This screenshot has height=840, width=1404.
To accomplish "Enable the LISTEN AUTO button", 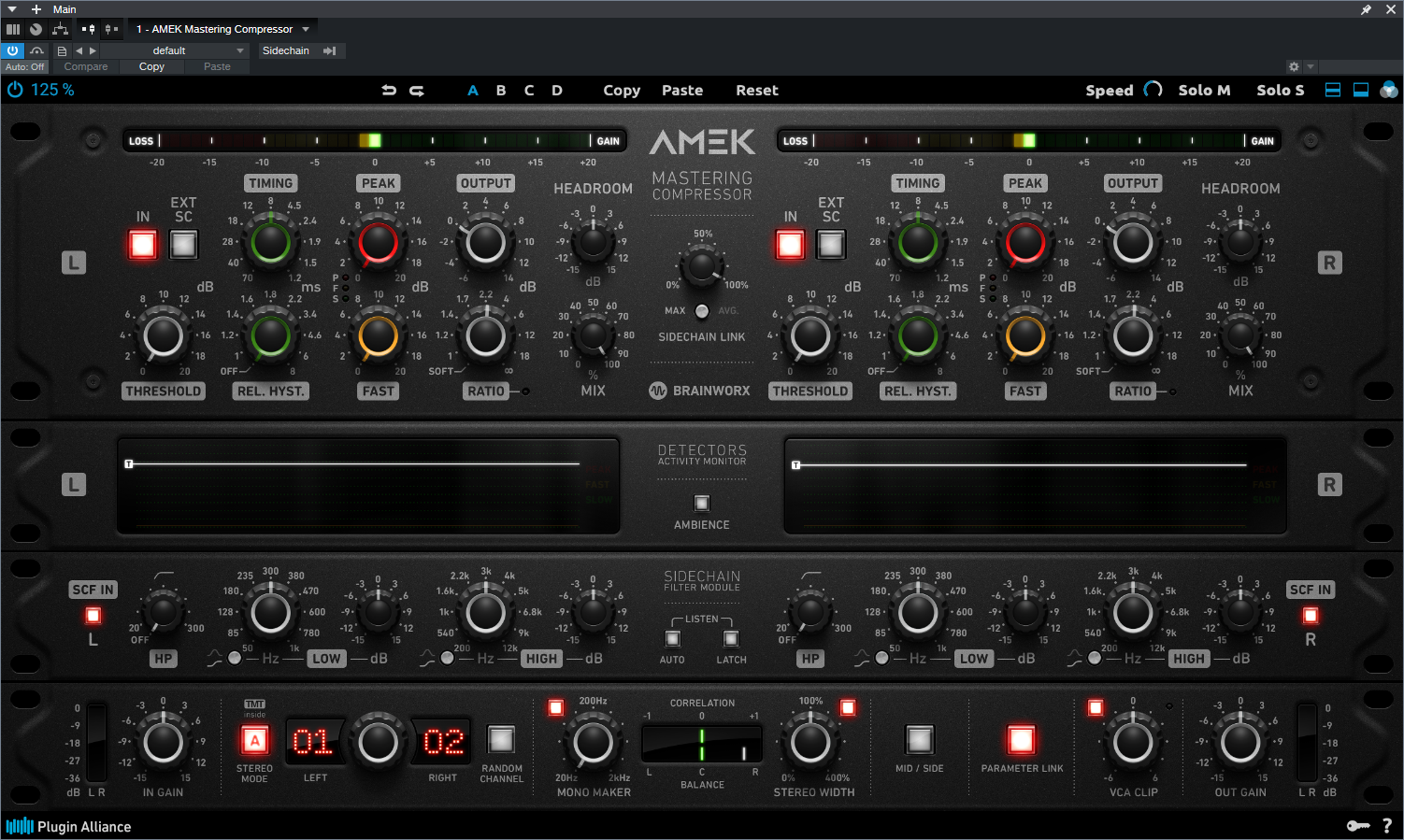I will [672, 639].
